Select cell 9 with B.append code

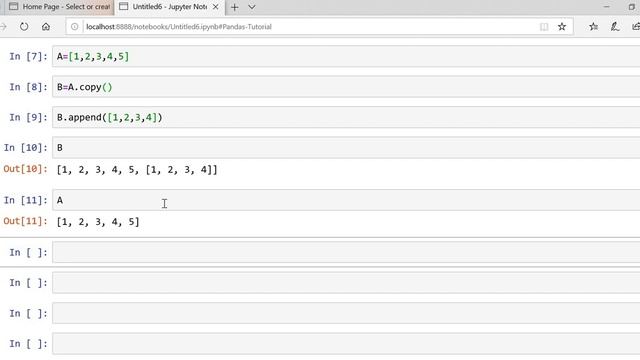click(x=346, y=118)
